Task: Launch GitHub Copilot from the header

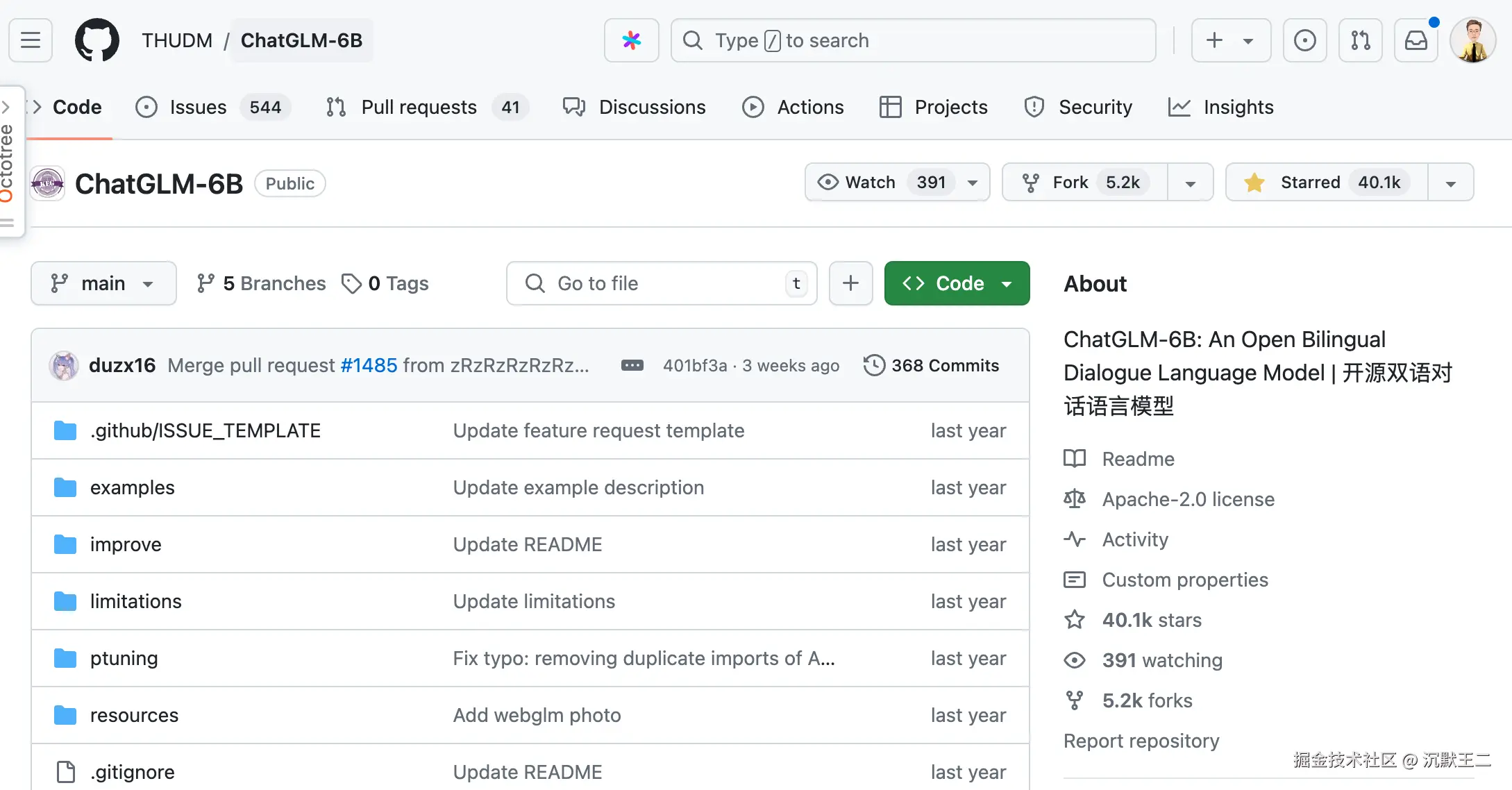Action: point(631,40)
